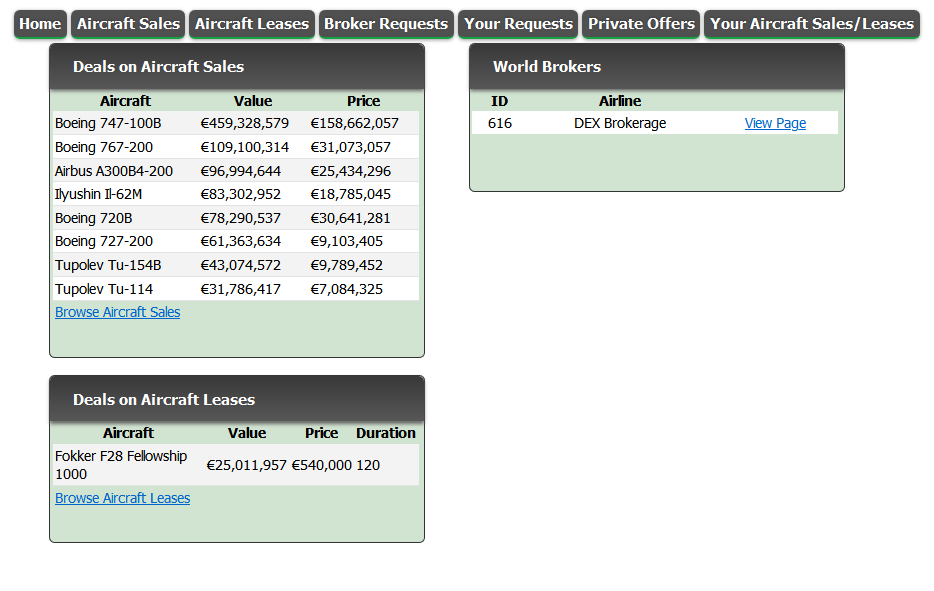This screenshot has height=591, width=934.
Task: Open Private Offers tab
Action: click(x=641, y=24)
